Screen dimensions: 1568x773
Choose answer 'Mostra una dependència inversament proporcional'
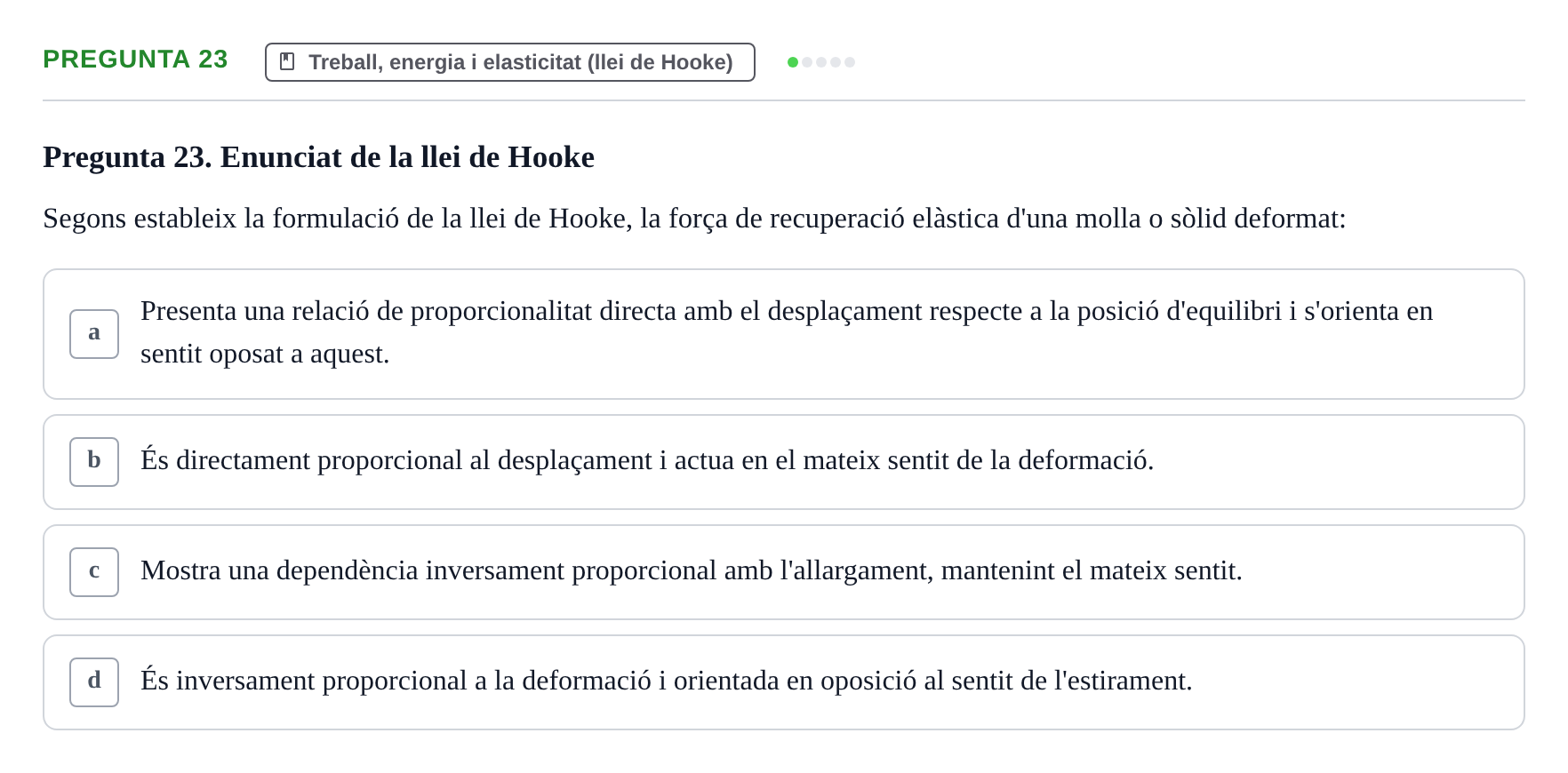tap(784, 572)
